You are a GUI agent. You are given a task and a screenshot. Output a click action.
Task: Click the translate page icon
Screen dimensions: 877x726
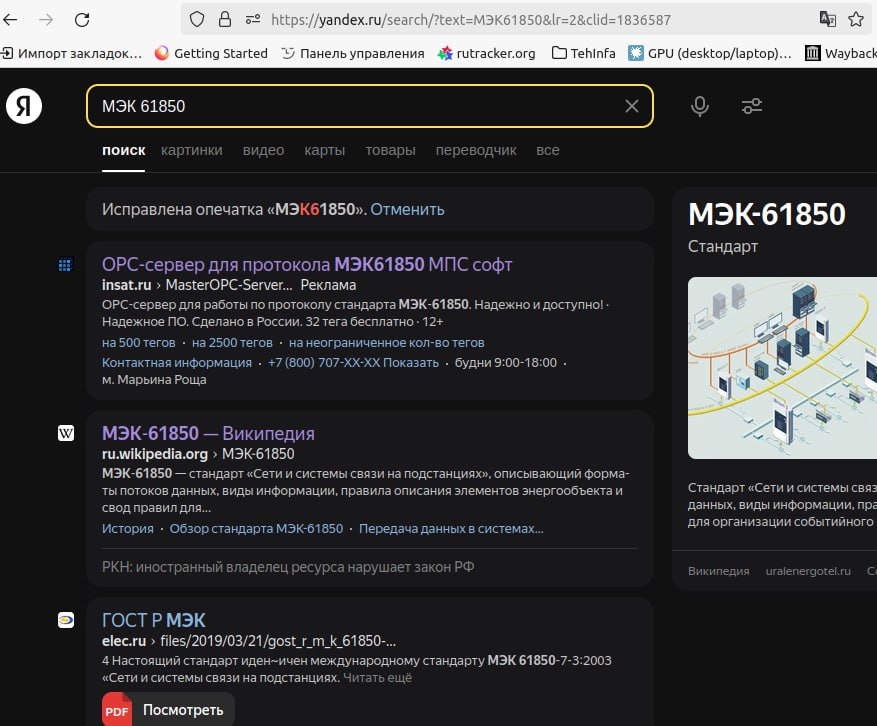828,20
